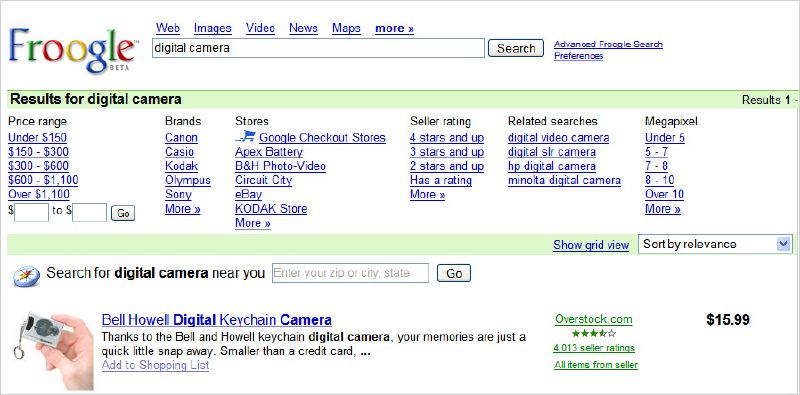The width and height of the screenshot is (800, 395).
Task: Click the maximum price input field
Action: [89, 212]
